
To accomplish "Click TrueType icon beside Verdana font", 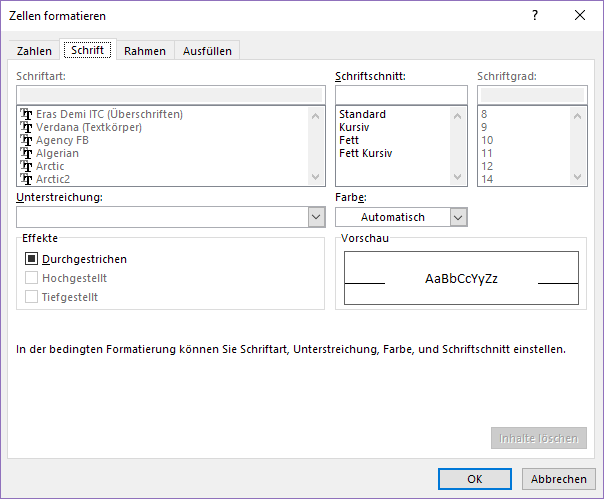I will point(27,127).
